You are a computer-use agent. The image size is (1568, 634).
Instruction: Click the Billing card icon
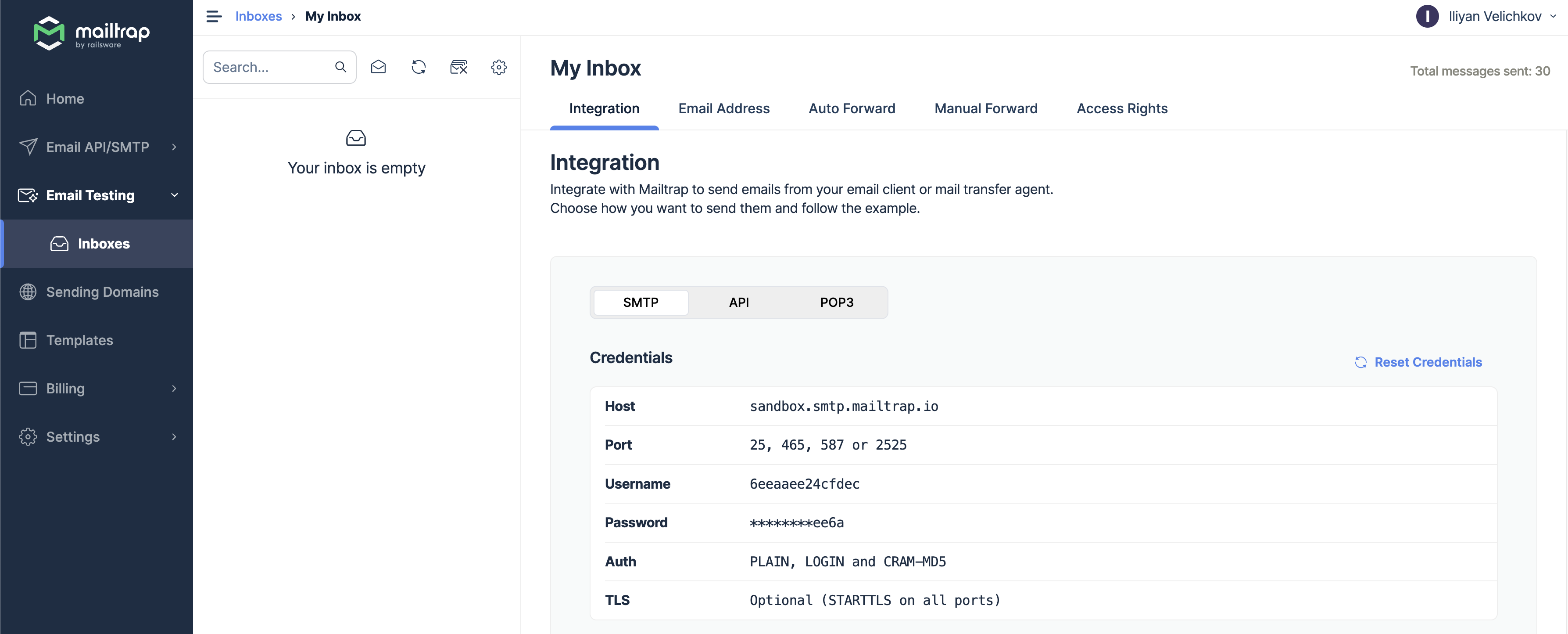pyautogui.click(x=28, y=389)
